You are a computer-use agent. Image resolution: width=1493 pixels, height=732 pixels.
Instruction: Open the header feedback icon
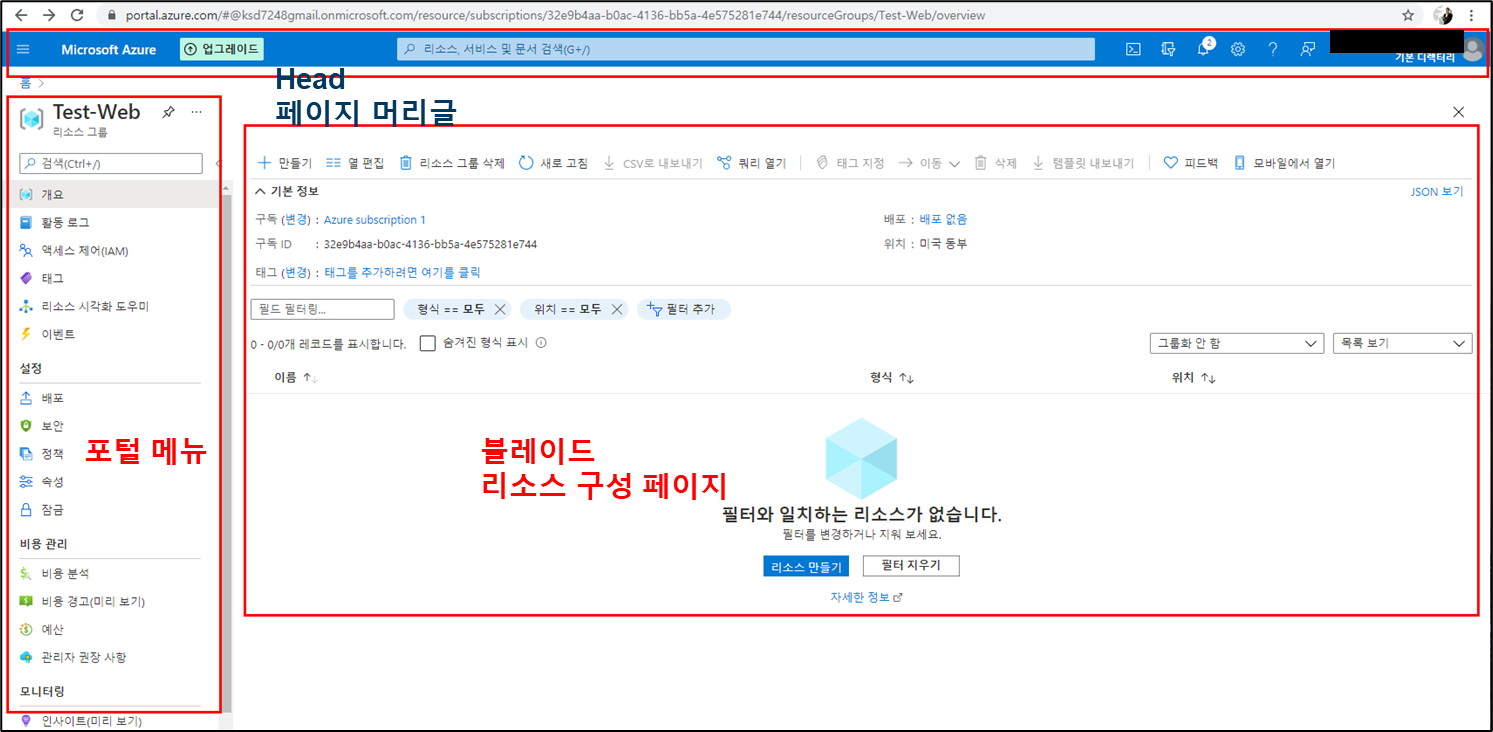[x=1307, y=49]
